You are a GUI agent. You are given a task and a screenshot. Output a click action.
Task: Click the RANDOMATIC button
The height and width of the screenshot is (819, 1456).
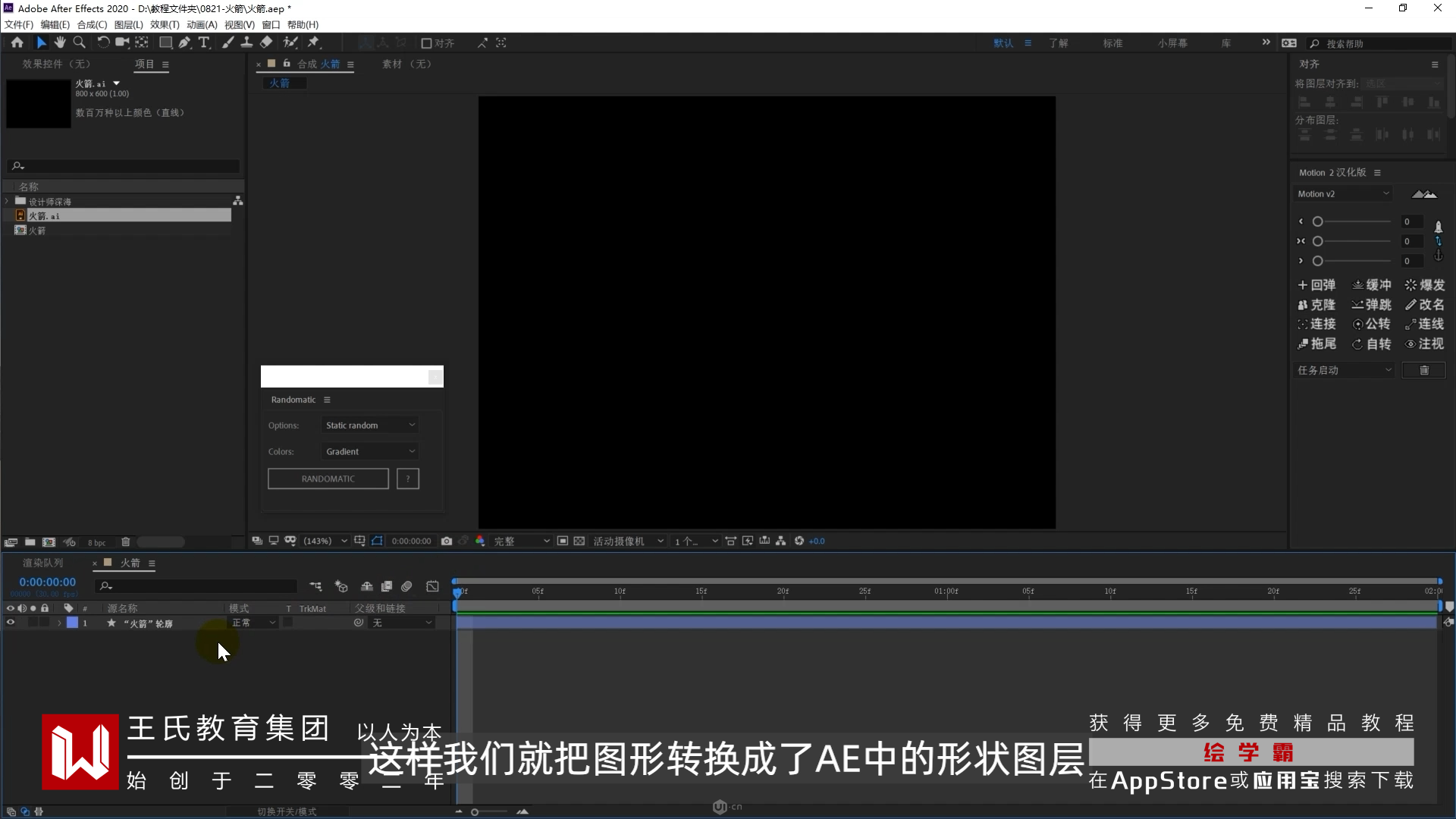[x=328, y=479]
